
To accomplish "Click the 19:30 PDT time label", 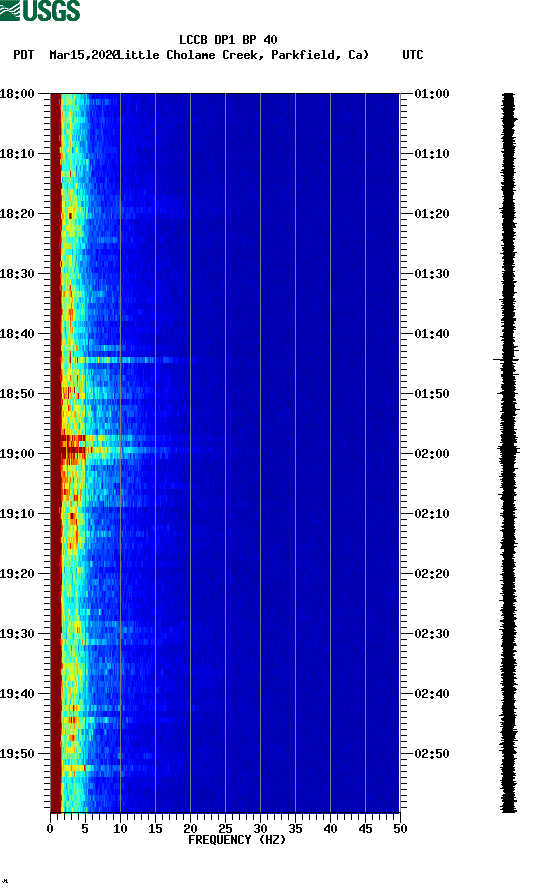I will click(17, 634).
